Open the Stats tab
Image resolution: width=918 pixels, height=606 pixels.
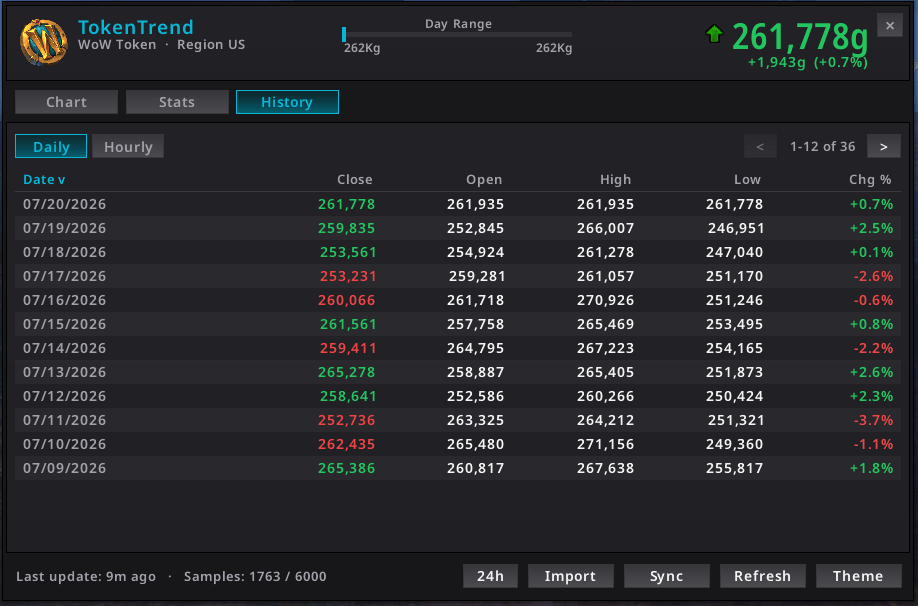[x=177, y=102]
